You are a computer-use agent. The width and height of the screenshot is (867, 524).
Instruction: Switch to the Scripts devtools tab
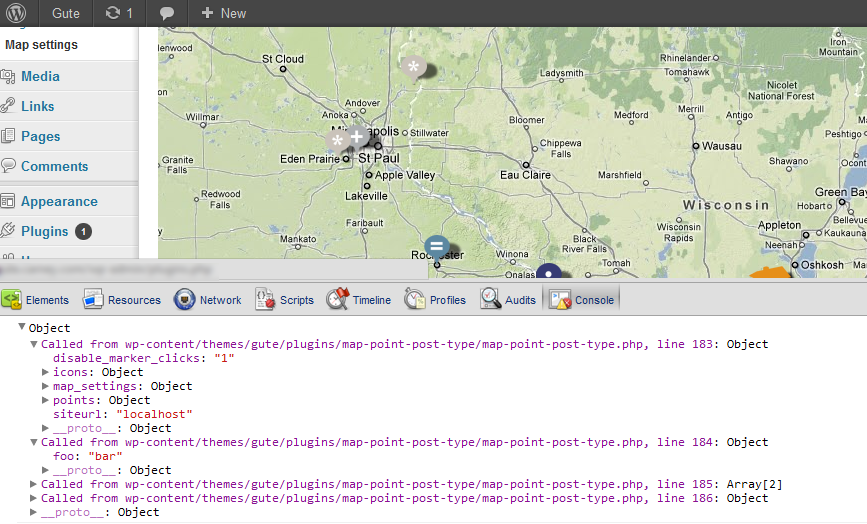(284, 300)
